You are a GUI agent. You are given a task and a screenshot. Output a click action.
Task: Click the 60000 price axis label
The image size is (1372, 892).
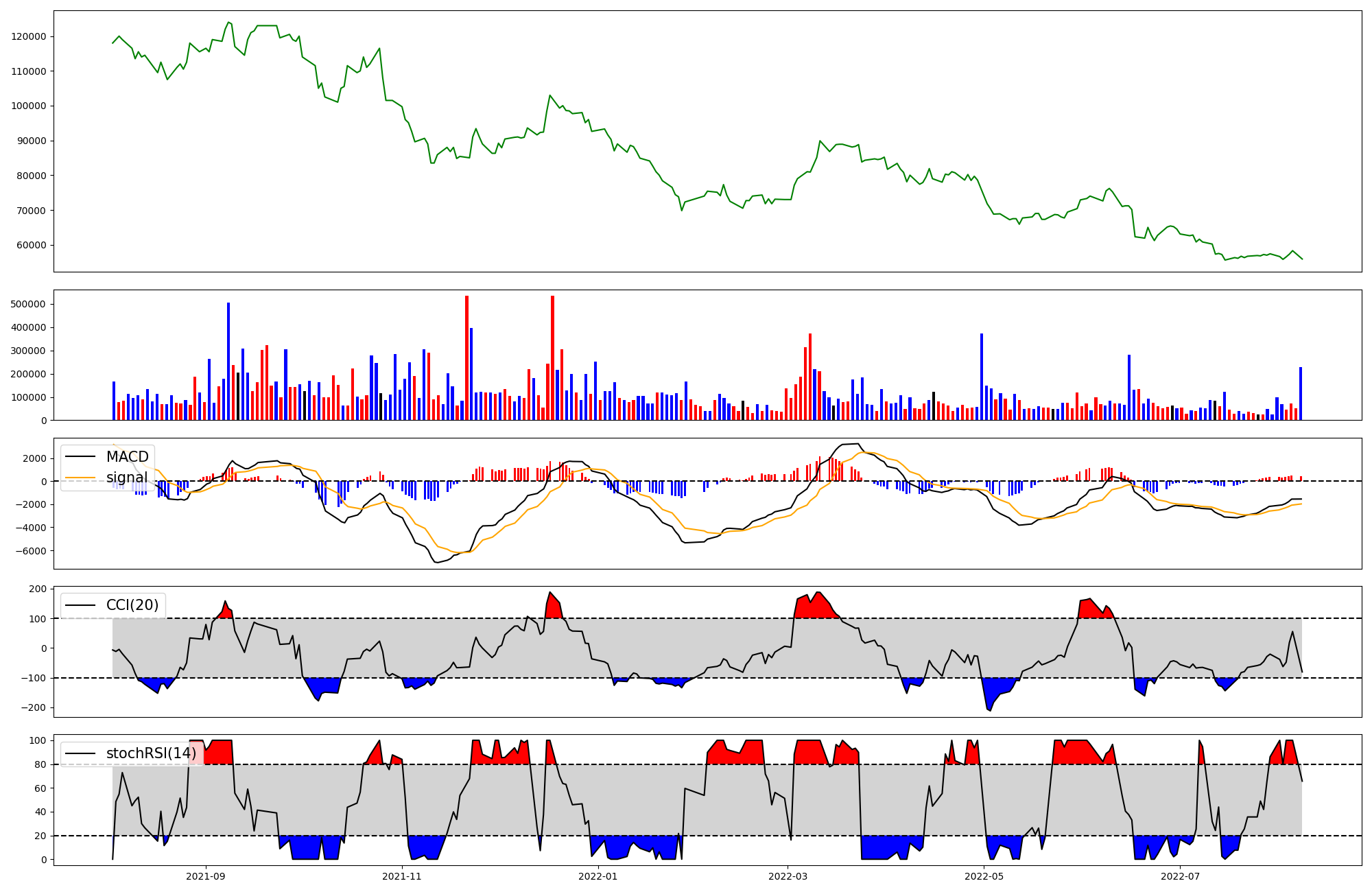32,246
